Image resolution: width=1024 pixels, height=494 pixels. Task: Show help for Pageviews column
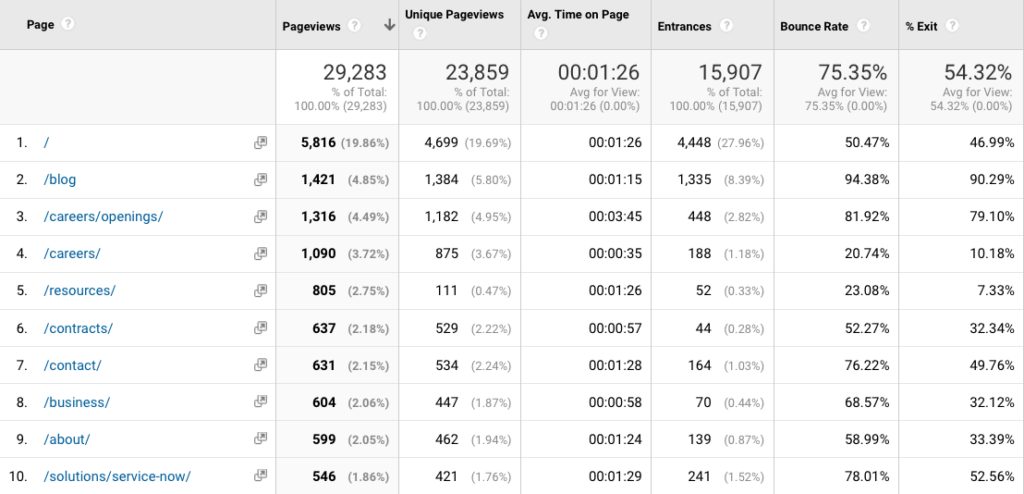pyautogui.click(x=354, y=25)
